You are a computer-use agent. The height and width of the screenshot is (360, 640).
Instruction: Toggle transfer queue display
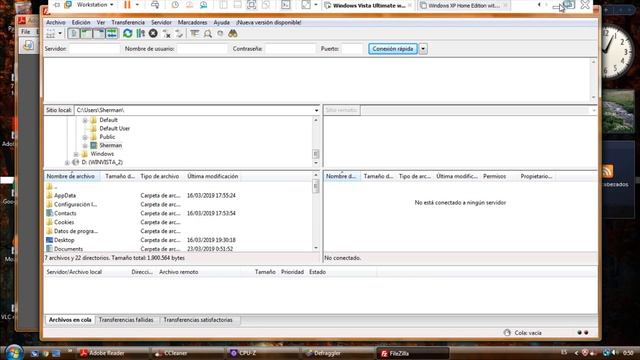111,33
